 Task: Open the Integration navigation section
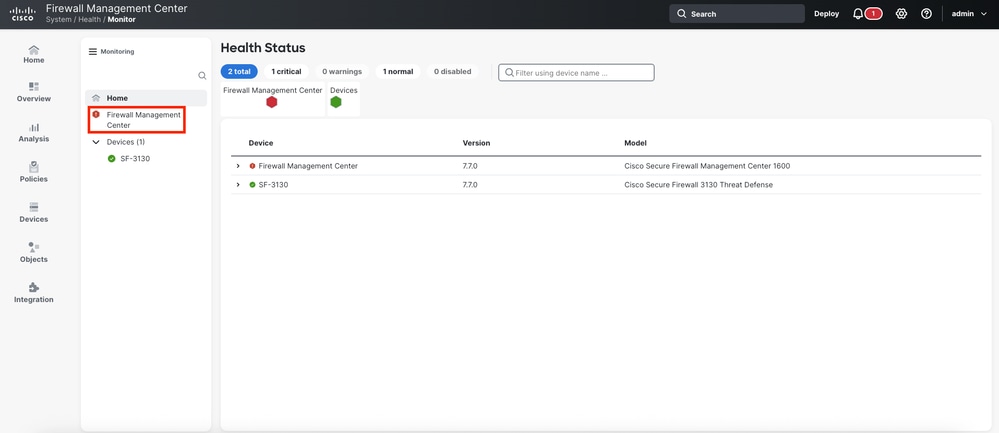tap(34, 293)
